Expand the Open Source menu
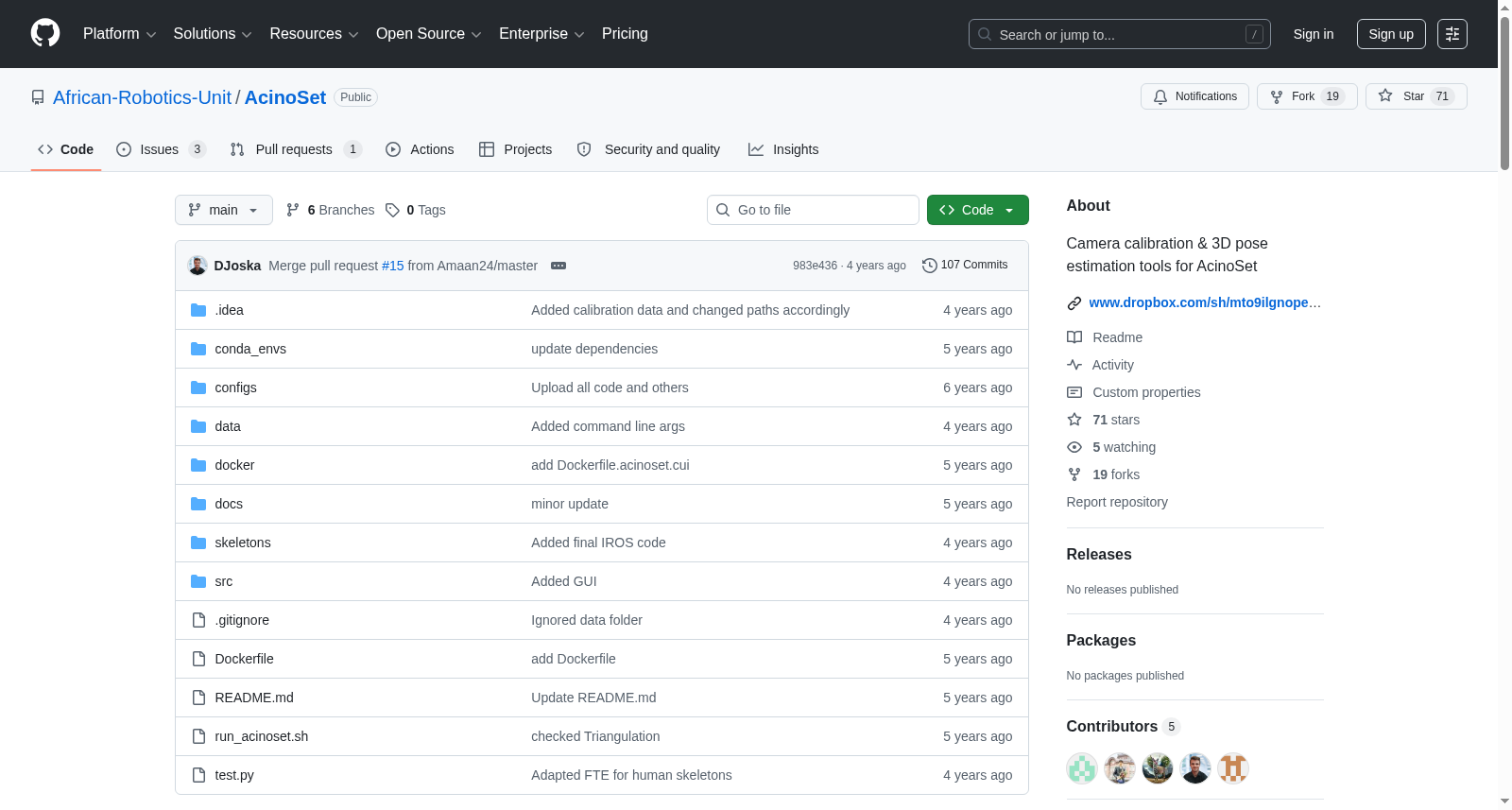The width and height of the screenshot is (1512, 810). 428,34
